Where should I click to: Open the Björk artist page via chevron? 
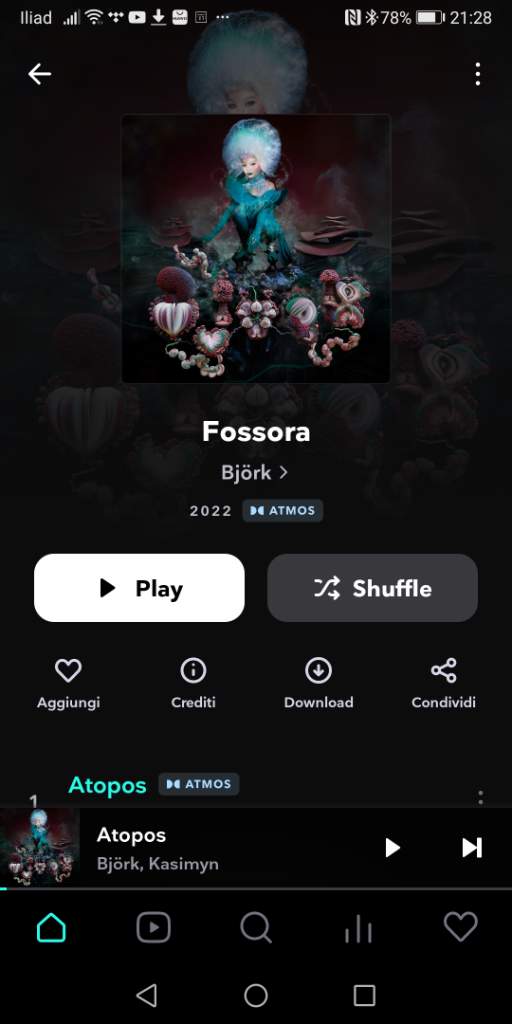255,472
